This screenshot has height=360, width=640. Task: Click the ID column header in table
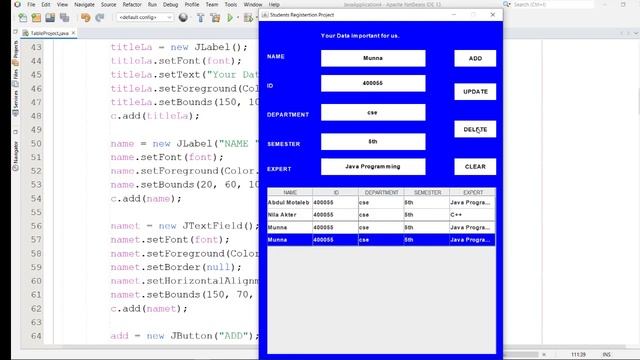tap(336, 192)
